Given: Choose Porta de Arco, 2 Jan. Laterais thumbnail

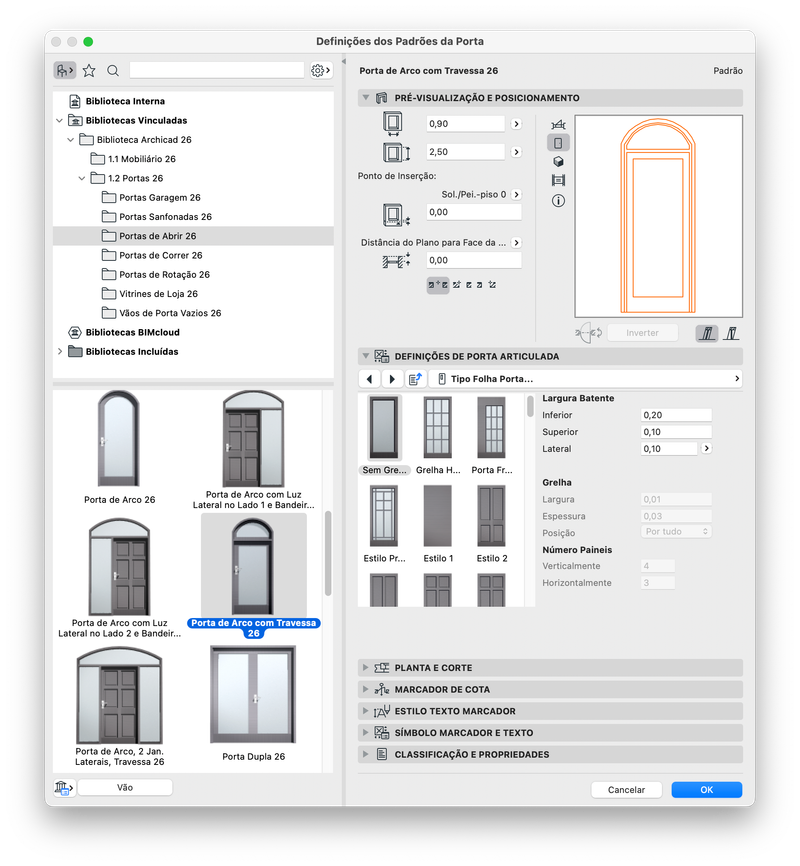Looking at the screenshot, I should pyautogui.click(x=119, y=696).
